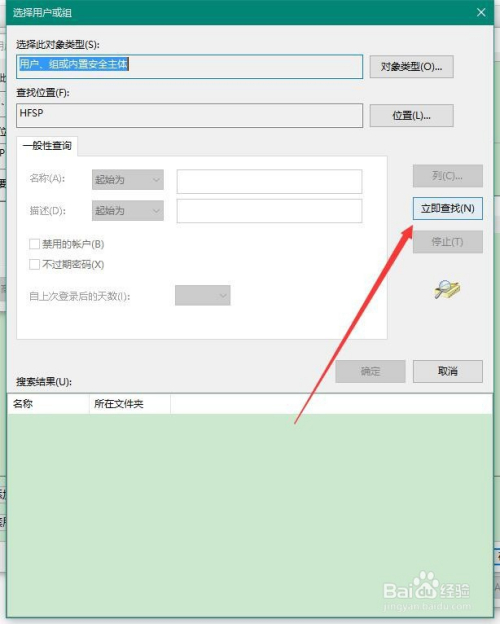The width and height of the screenshot is (500, 624).
Task: Click the 取消 button
Action: tap(447, 371)
